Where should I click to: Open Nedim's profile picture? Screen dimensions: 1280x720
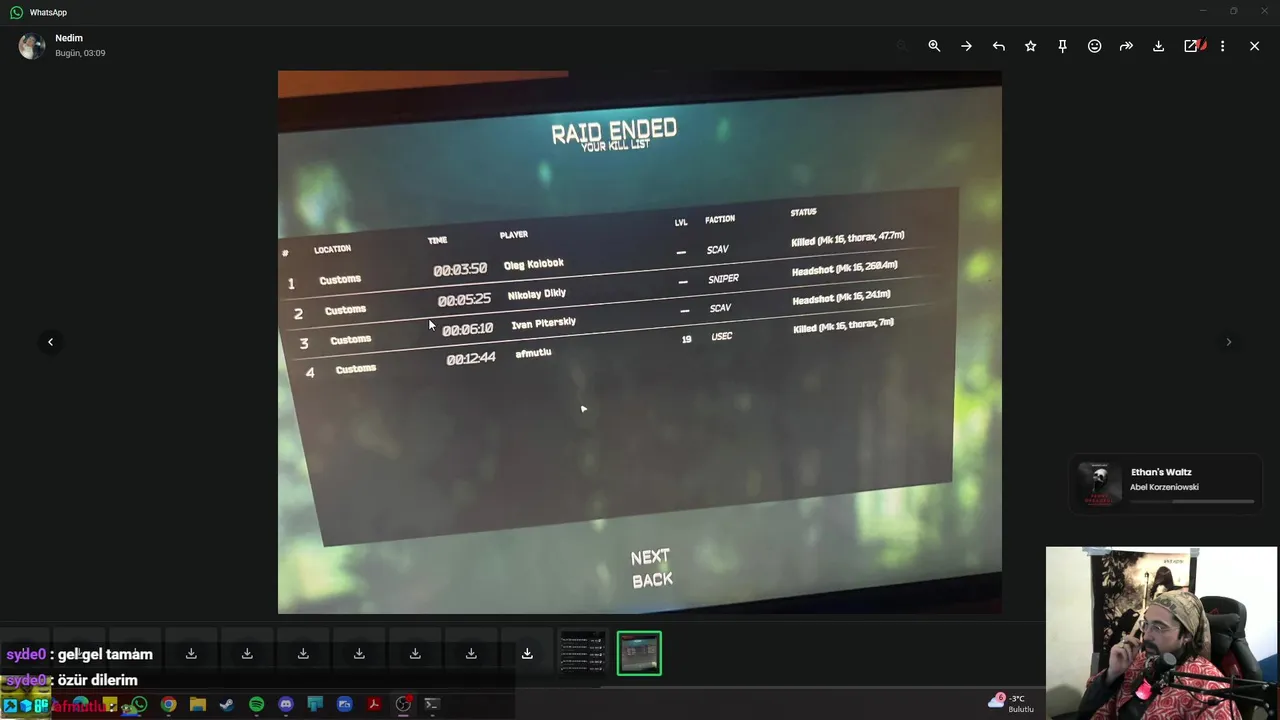pos(32,46)
